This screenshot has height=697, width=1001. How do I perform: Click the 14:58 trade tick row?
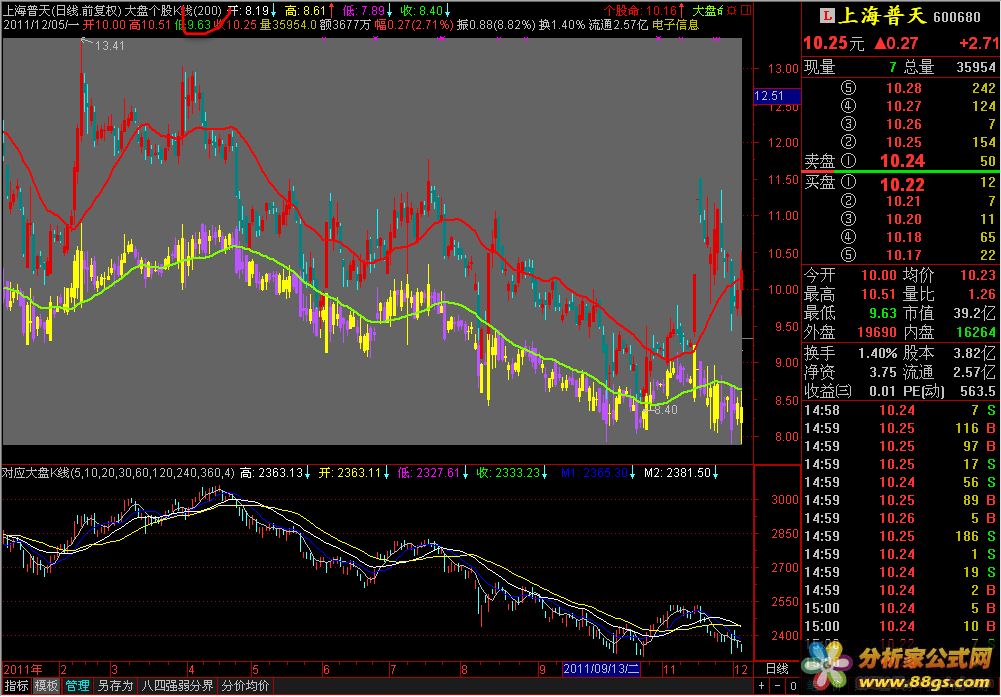click(x=900, y=410)
